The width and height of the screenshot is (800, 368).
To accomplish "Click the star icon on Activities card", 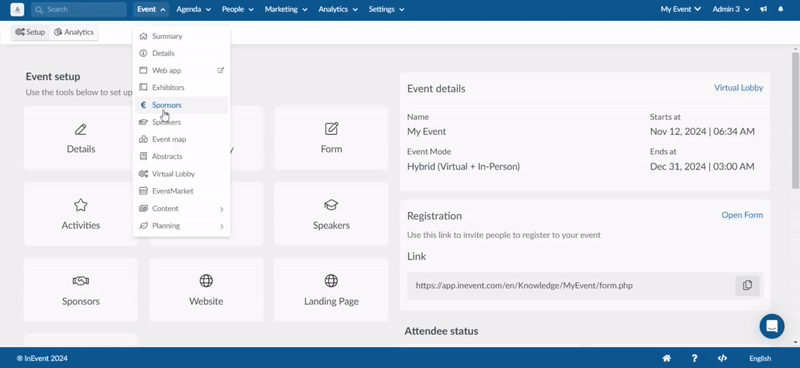I will point(81,205).
